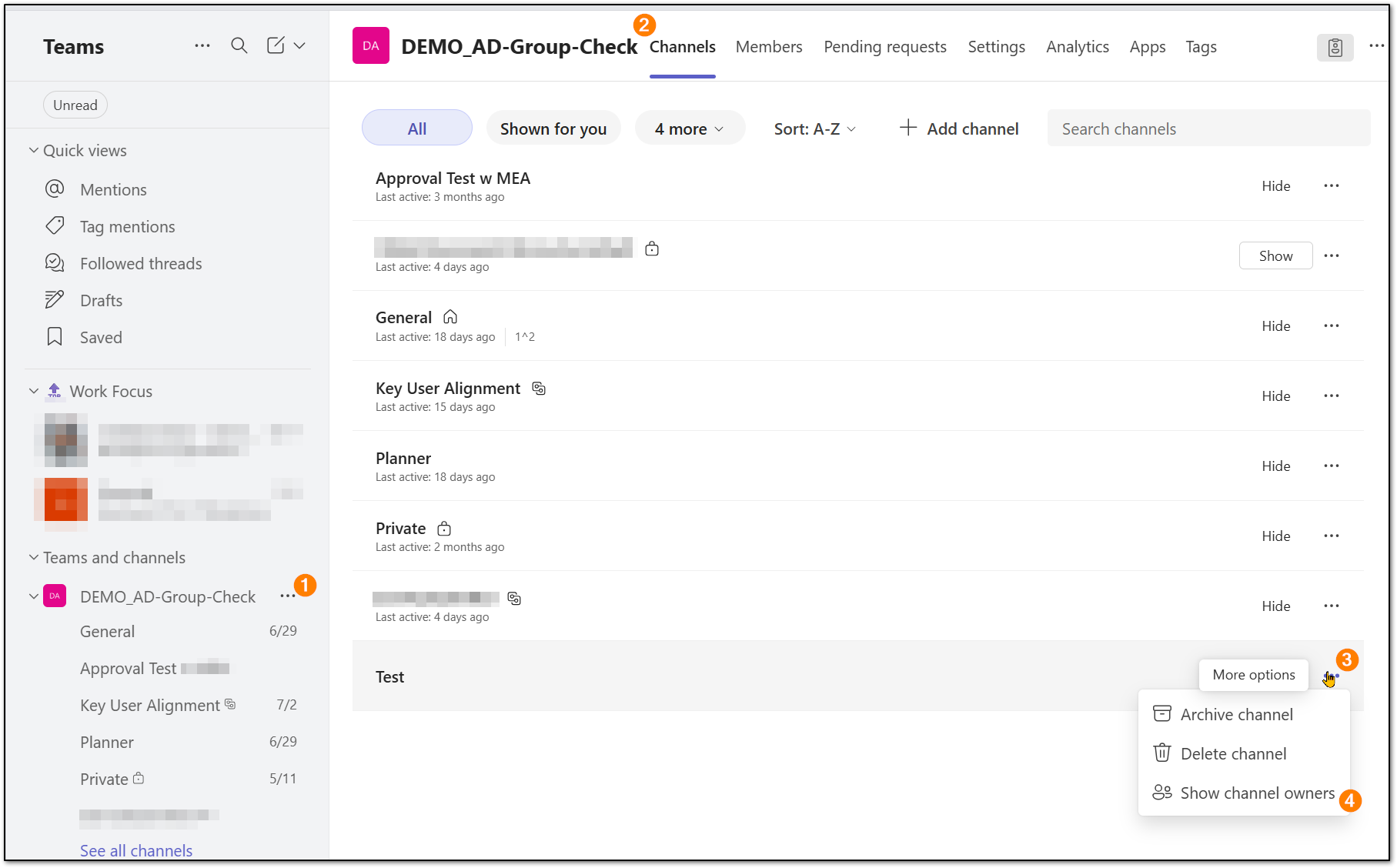Click the Planner channel name in list

(403, 458)
